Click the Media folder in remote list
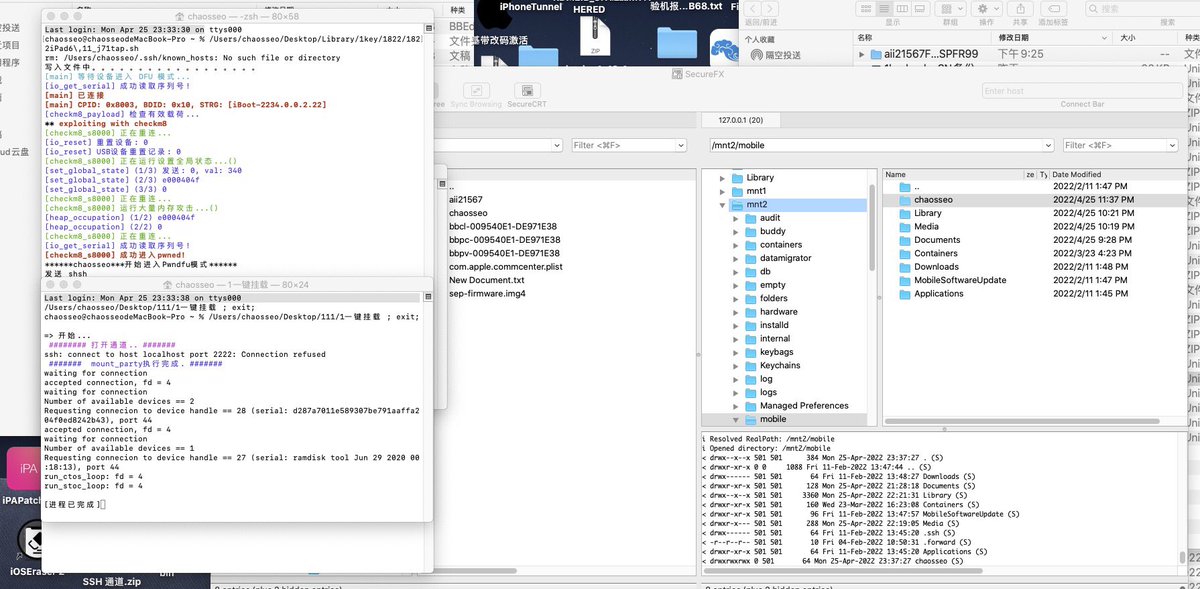 (926, 227)
